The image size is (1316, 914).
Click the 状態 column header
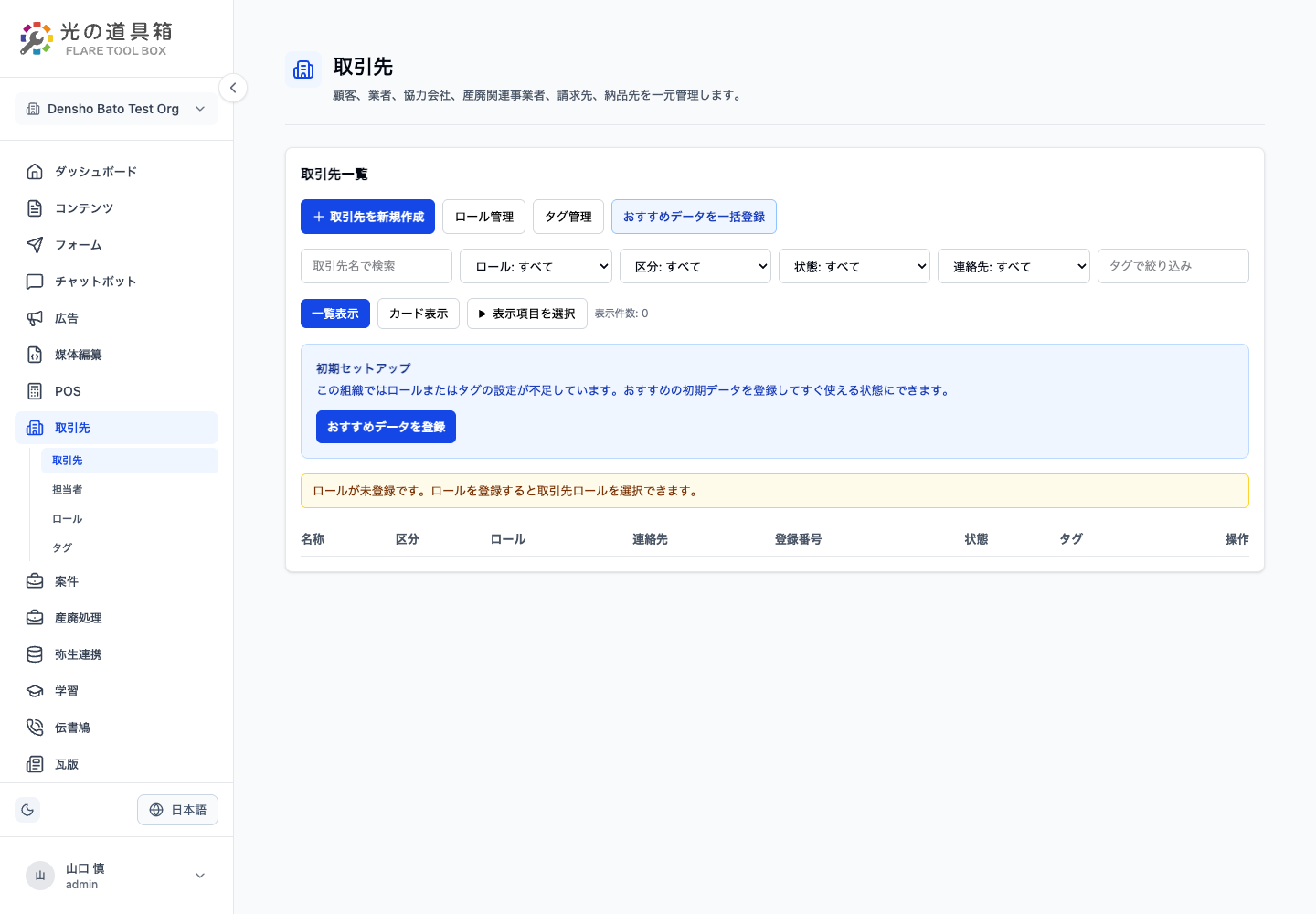[x=976, y=539]
